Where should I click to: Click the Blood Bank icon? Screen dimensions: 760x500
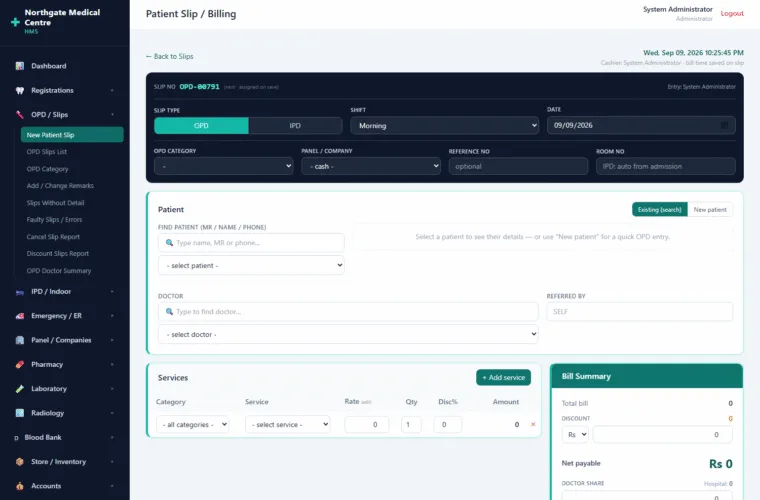pyautogui.click(x=16, y=438)
